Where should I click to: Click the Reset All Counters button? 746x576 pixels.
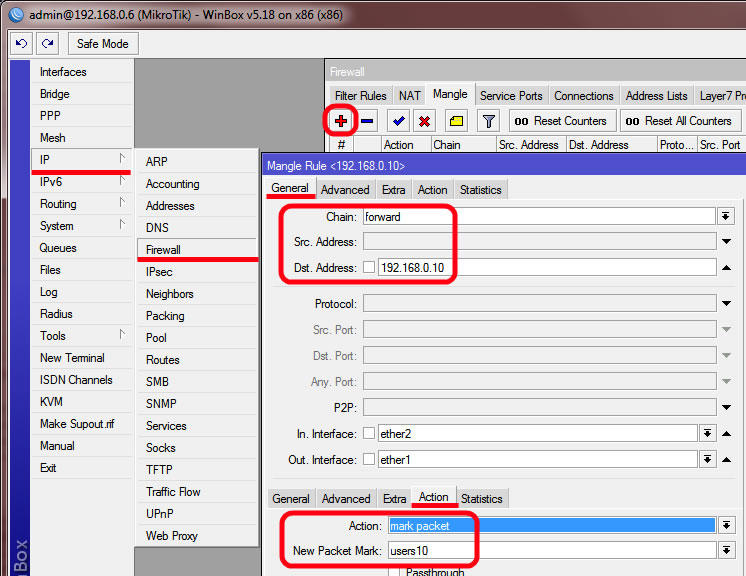pyautogui.click(x=679, y=121)
